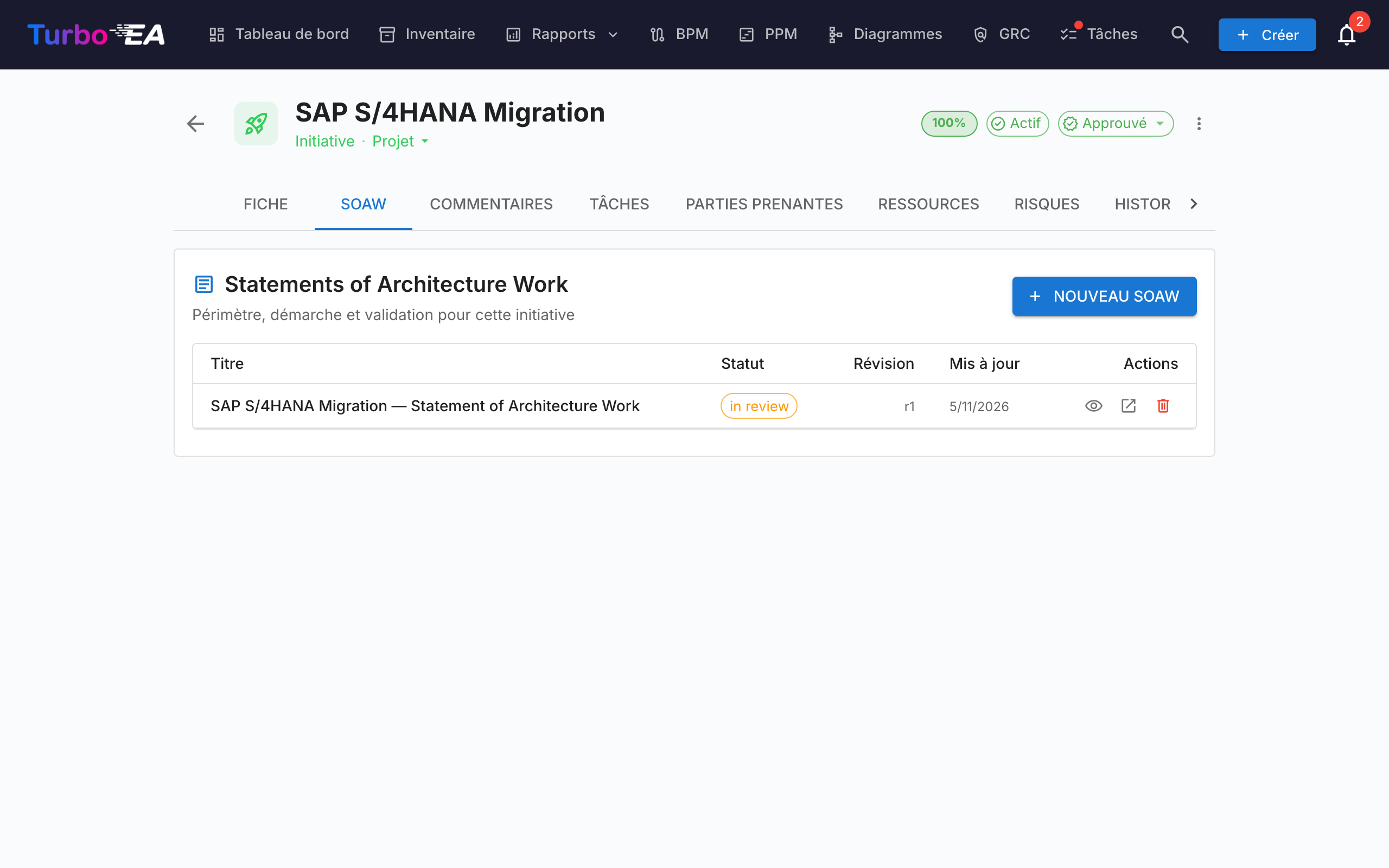Screen dimensions: 1389x868
Task: Open the GRC section
Action: click(1002, 34)
